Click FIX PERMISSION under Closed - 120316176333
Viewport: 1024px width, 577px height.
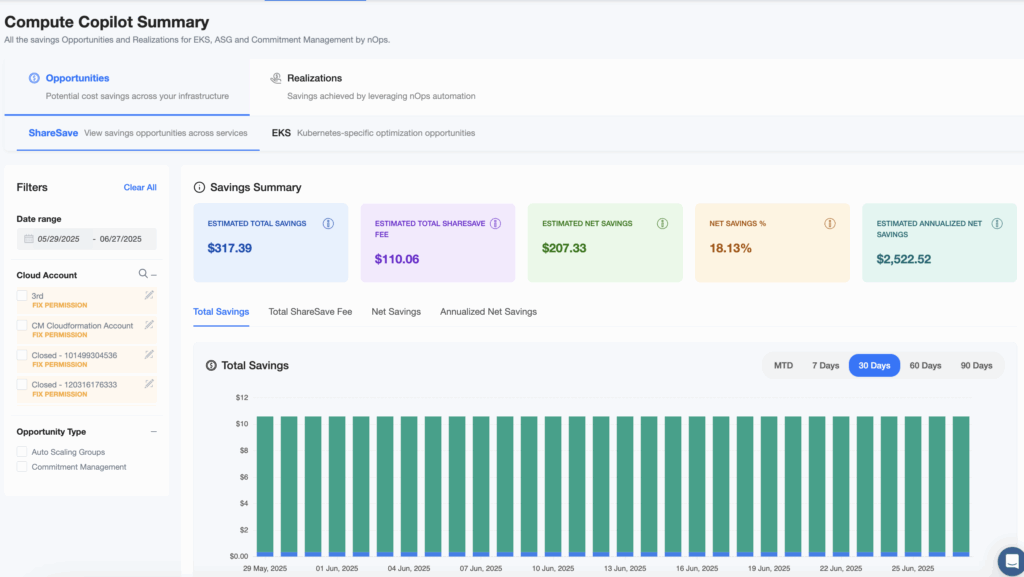[59, 394]
